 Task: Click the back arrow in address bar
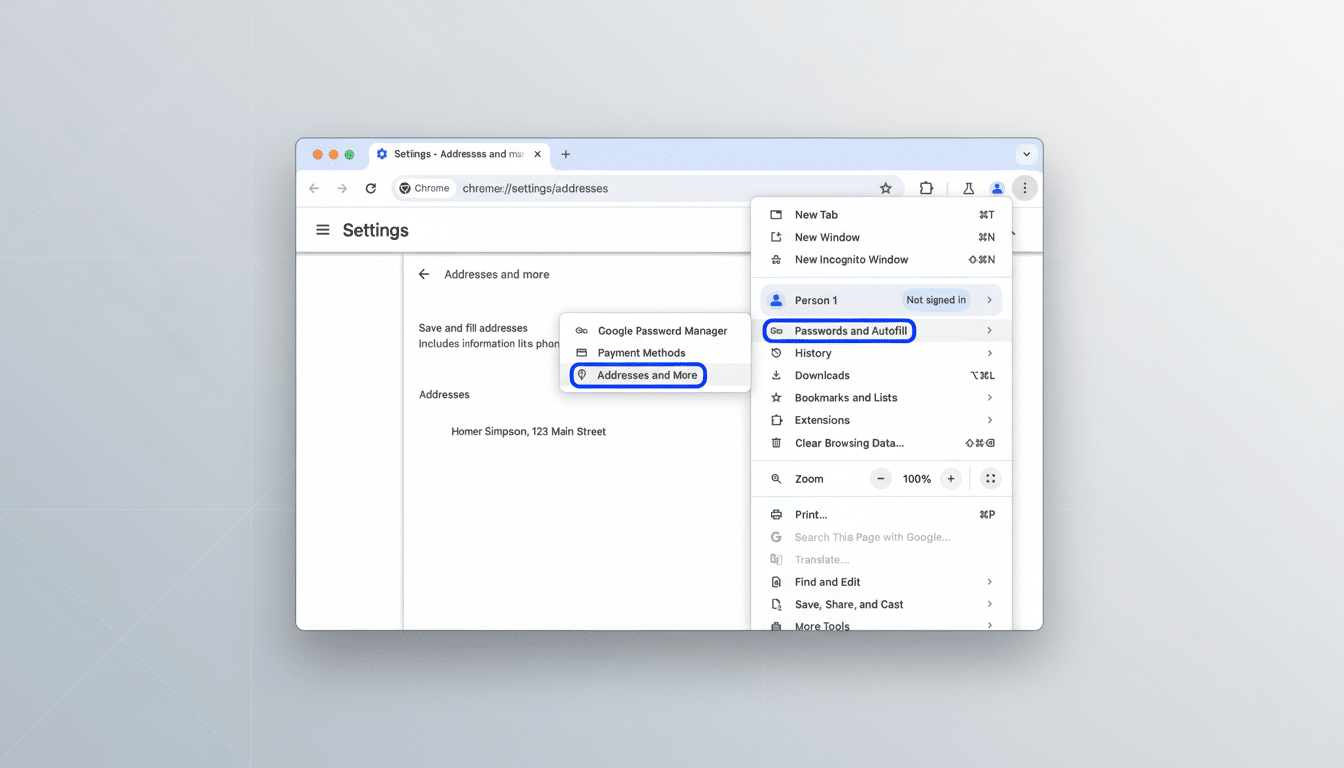[x=314, y=188]
